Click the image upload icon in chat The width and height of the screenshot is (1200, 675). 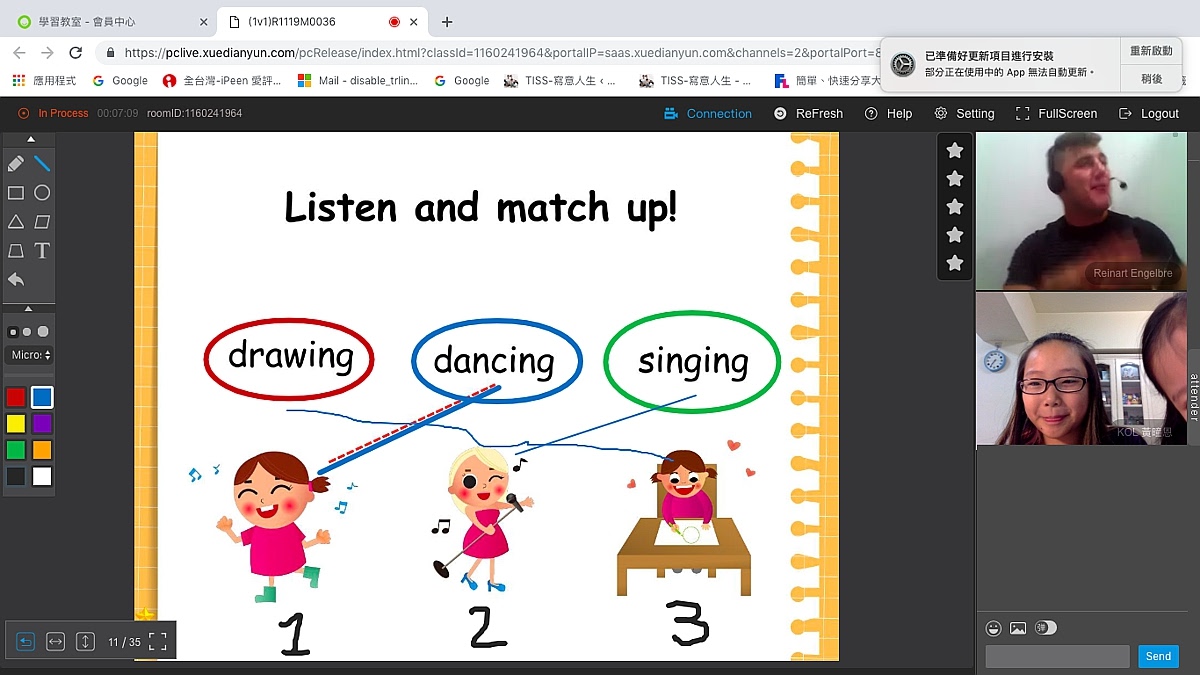1018,628
